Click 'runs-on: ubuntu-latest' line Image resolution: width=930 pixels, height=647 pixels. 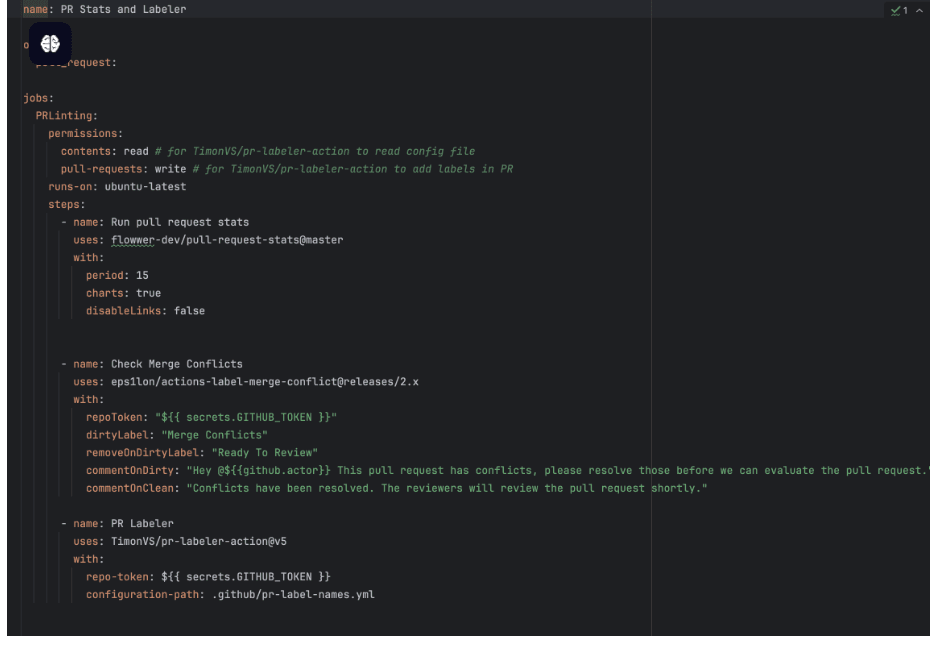pyautogui.click(x=117, y=187)
